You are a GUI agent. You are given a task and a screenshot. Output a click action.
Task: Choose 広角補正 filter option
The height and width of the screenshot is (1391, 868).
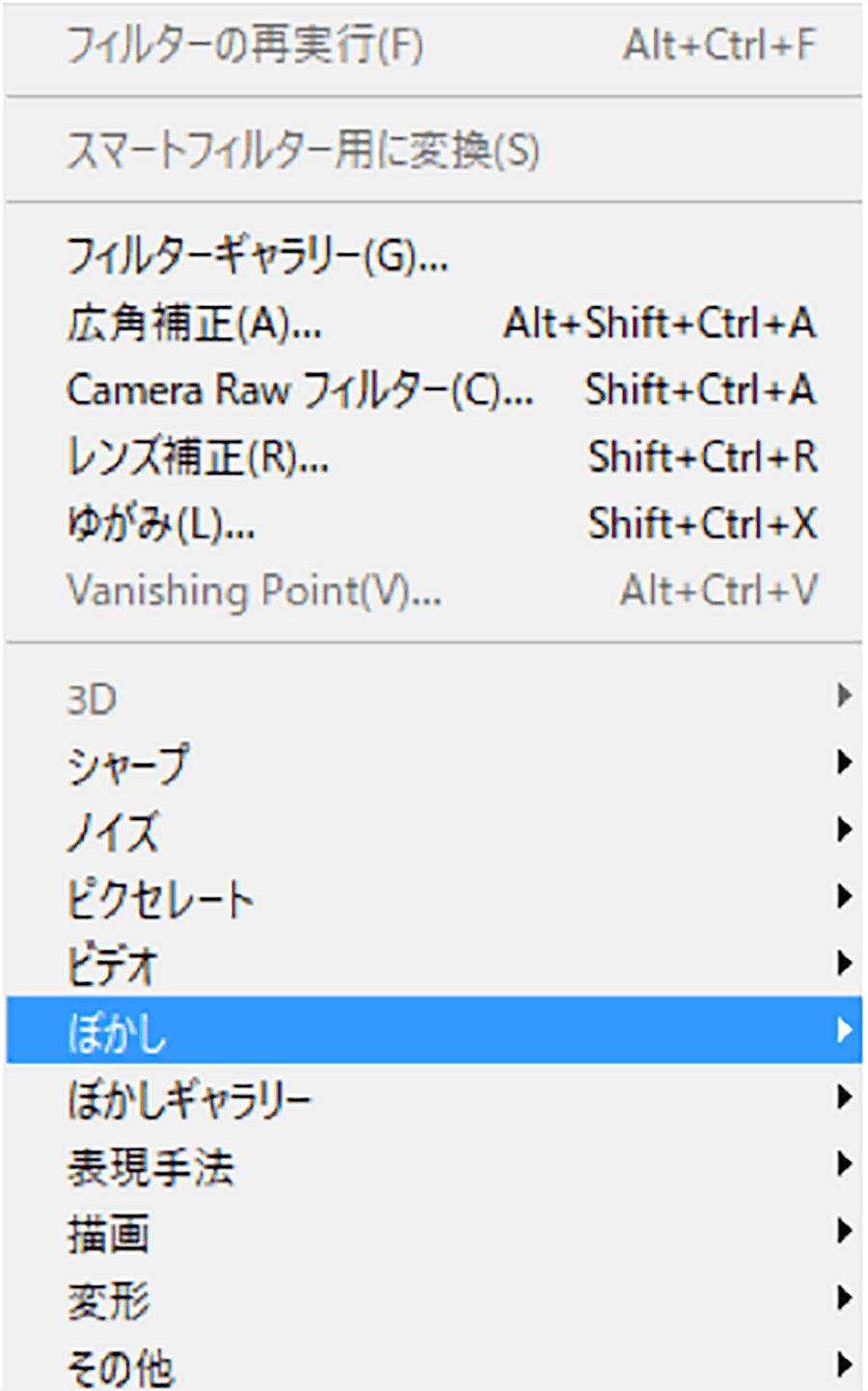pos(194,324)
